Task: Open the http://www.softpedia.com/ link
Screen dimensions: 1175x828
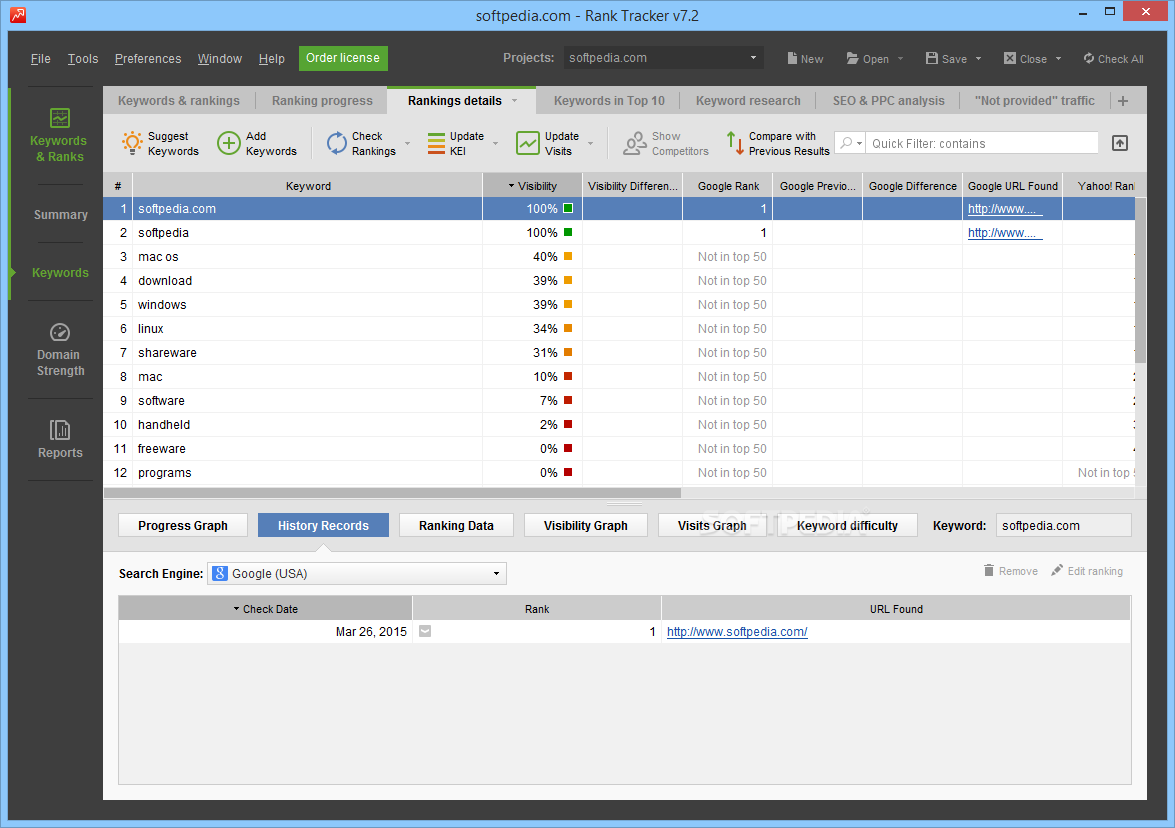Action: (x=737, y=632)
